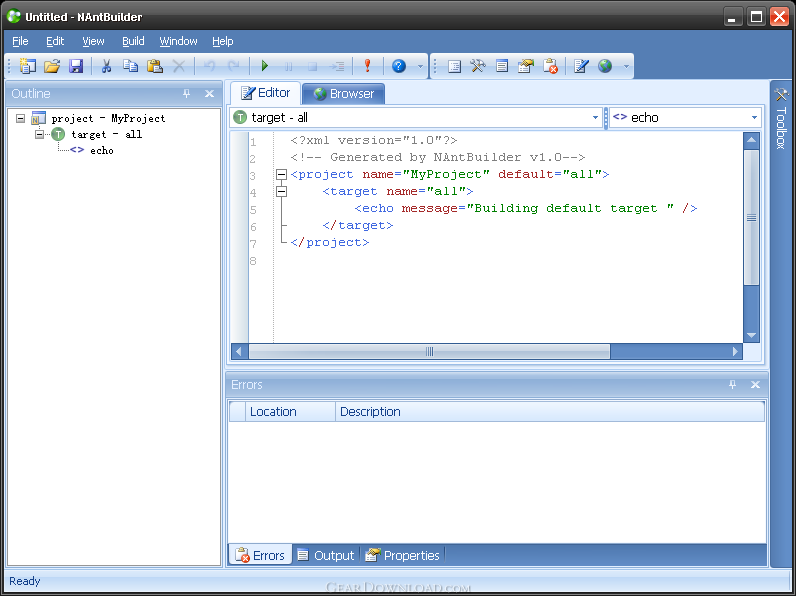796x596 pixels.
Task: Open the Build menu
Action: (133, 41)
